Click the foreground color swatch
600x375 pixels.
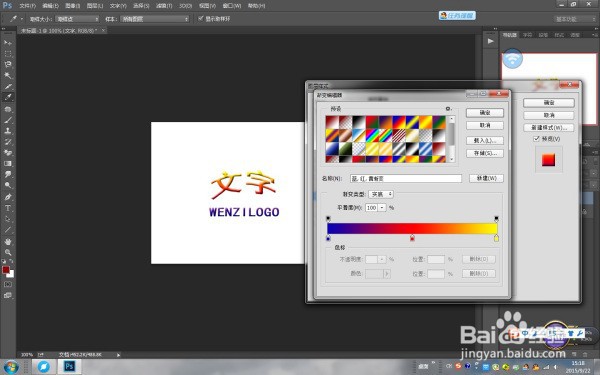click(5, 270)
